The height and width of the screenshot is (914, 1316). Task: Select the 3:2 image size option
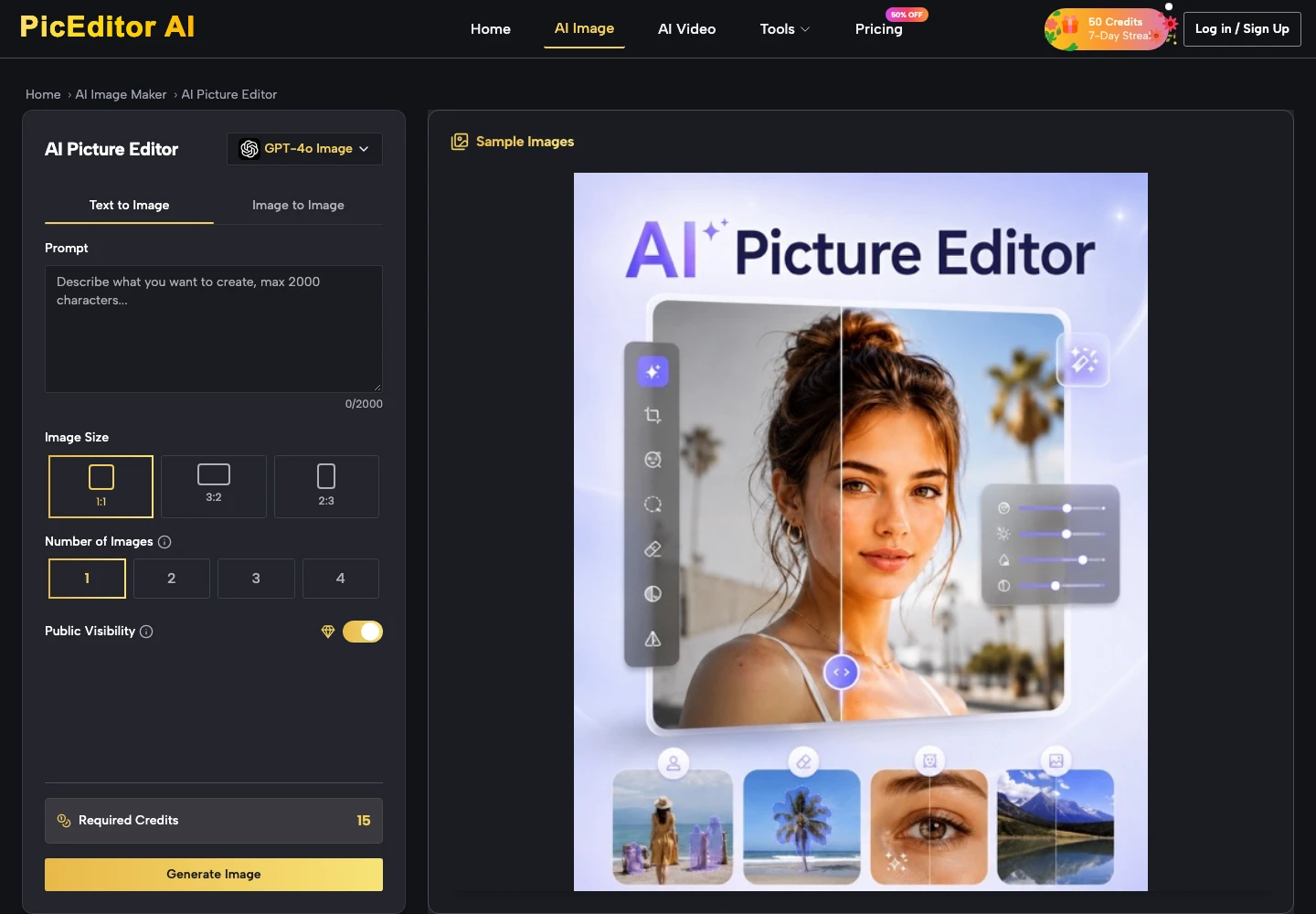[x=214, y=487]
